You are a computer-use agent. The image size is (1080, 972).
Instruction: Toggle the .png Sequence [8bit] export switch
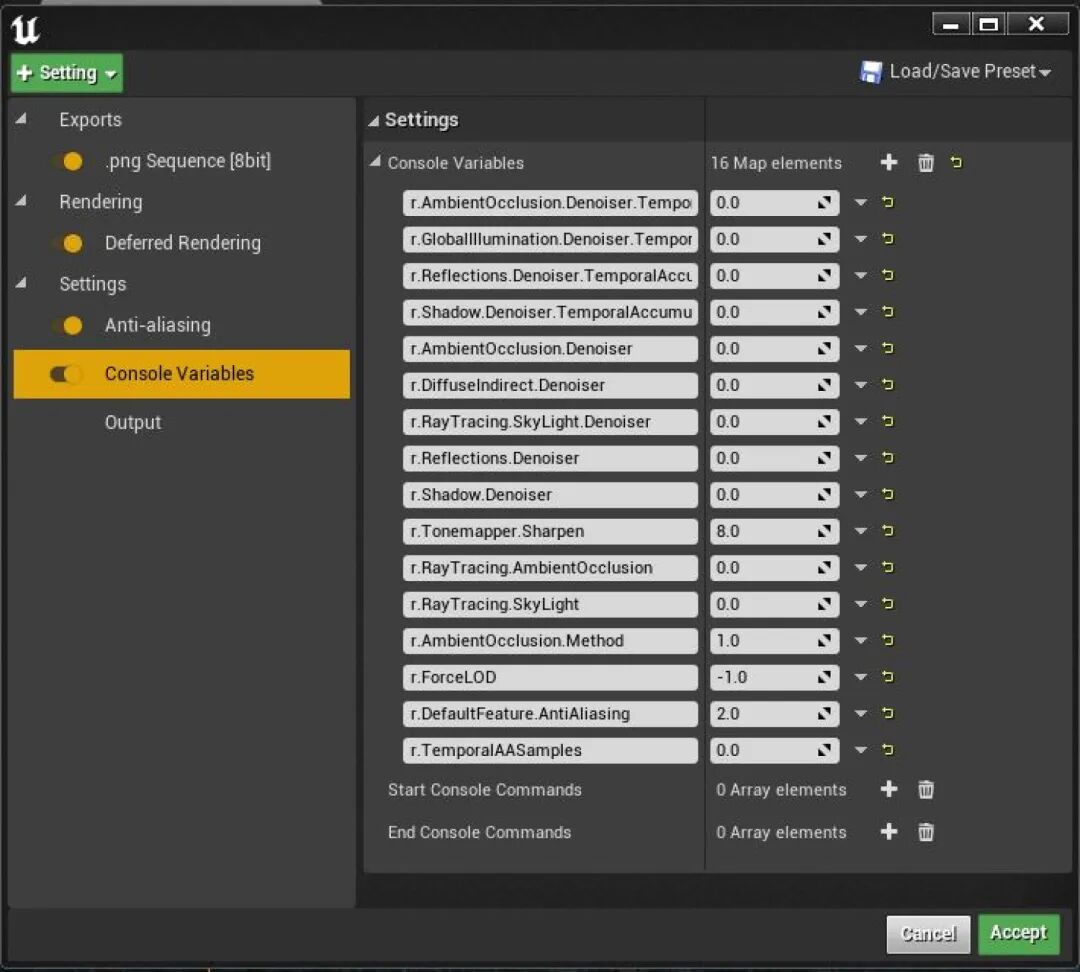(68, 161)
